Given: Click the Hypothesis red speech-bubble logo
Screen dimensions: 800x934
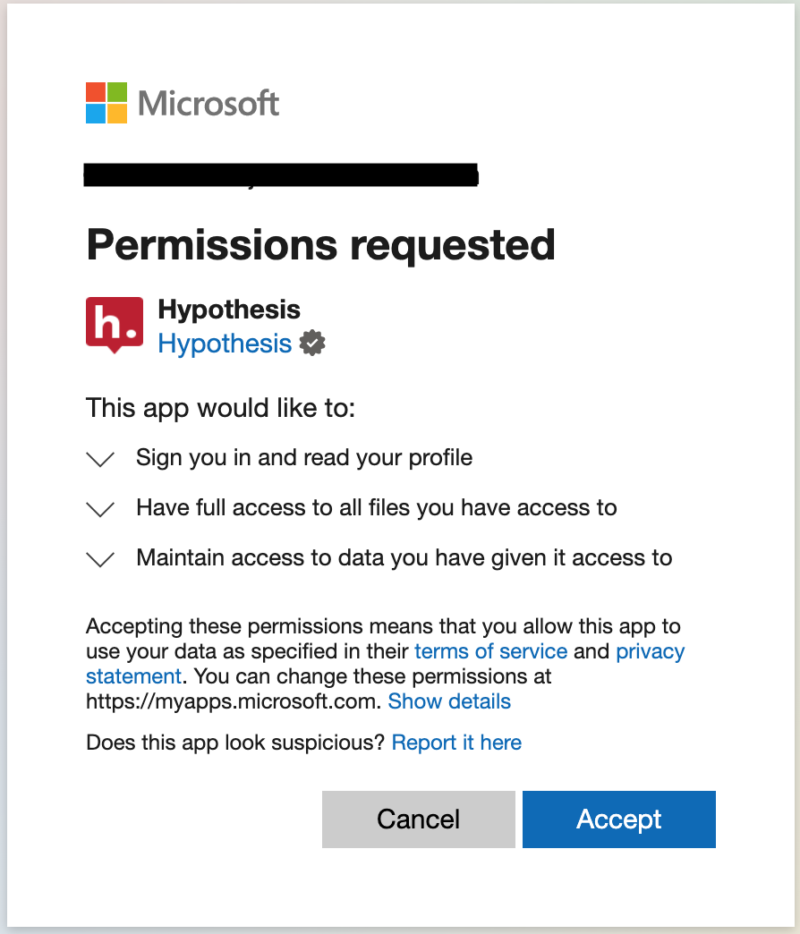Looking at the screenshot, I should (113, 324).
